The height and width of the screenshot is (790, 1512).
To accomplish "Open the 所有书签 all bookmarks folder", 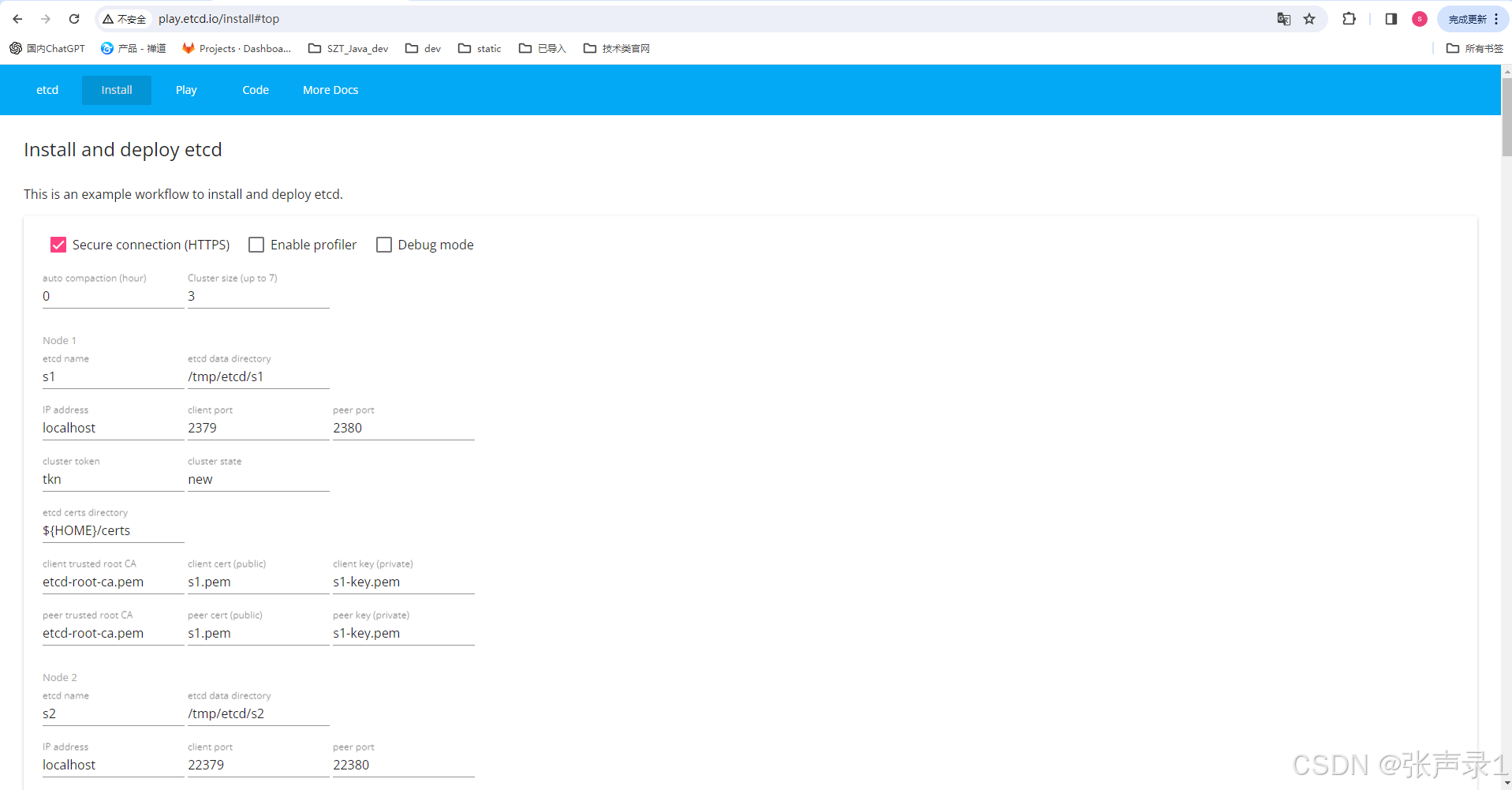I will 1475,48.
